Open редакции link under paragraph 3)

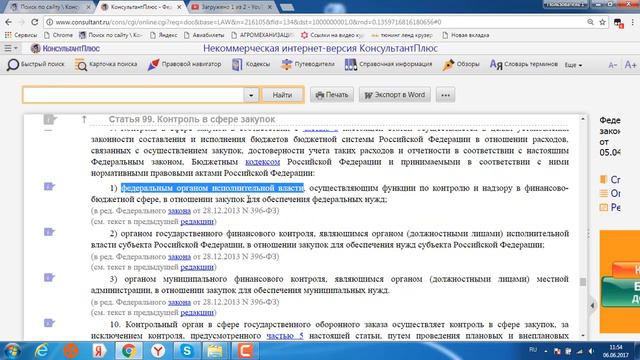click(x=197, y=312)
